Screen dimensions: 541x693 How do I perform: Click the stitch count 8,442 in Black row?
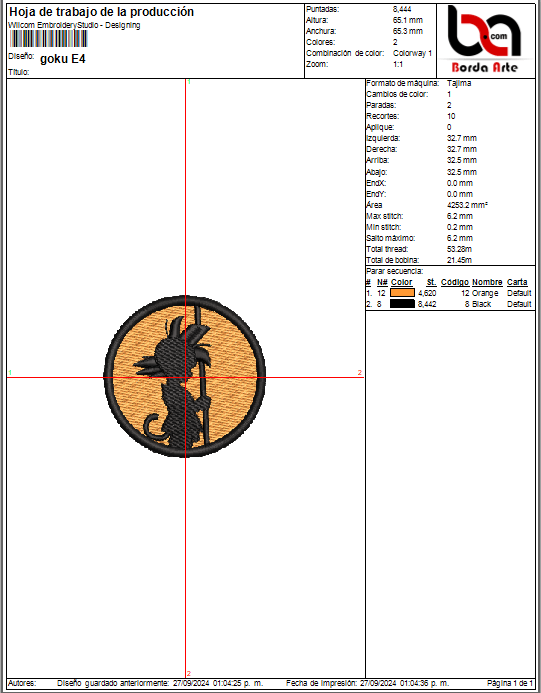[427, 304]
